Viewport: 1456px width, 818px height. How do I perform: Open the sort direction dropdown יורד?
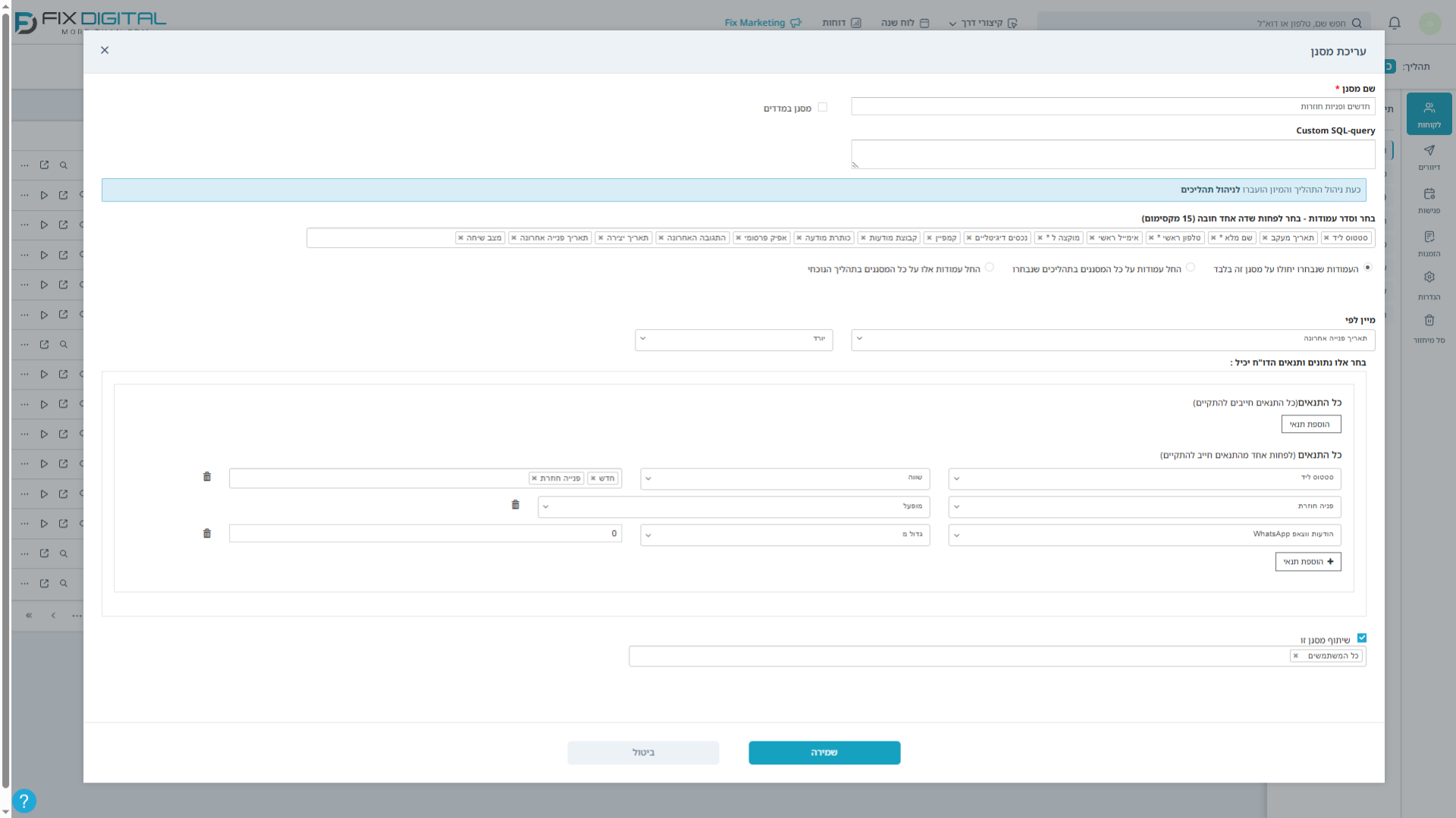pyautogui.click(x=734, y=339)
